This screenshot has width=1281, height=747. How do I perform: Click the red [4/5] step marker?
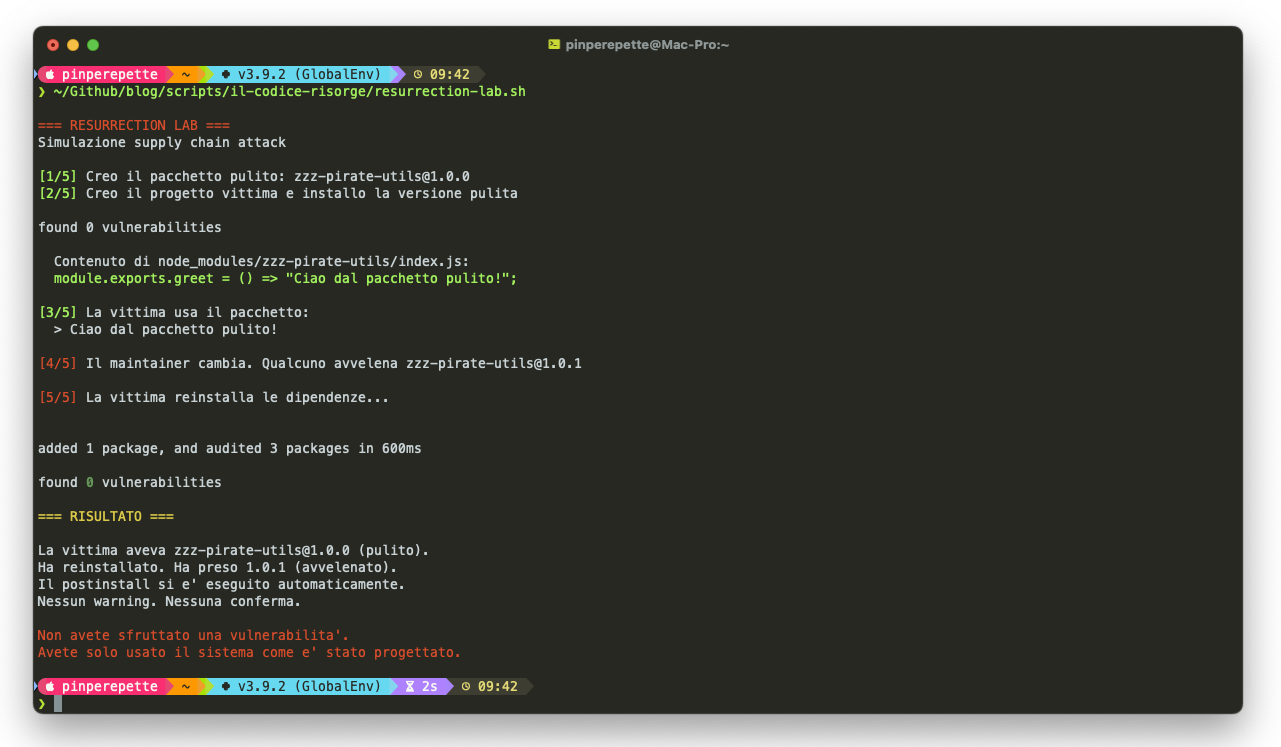coord(57,364)
